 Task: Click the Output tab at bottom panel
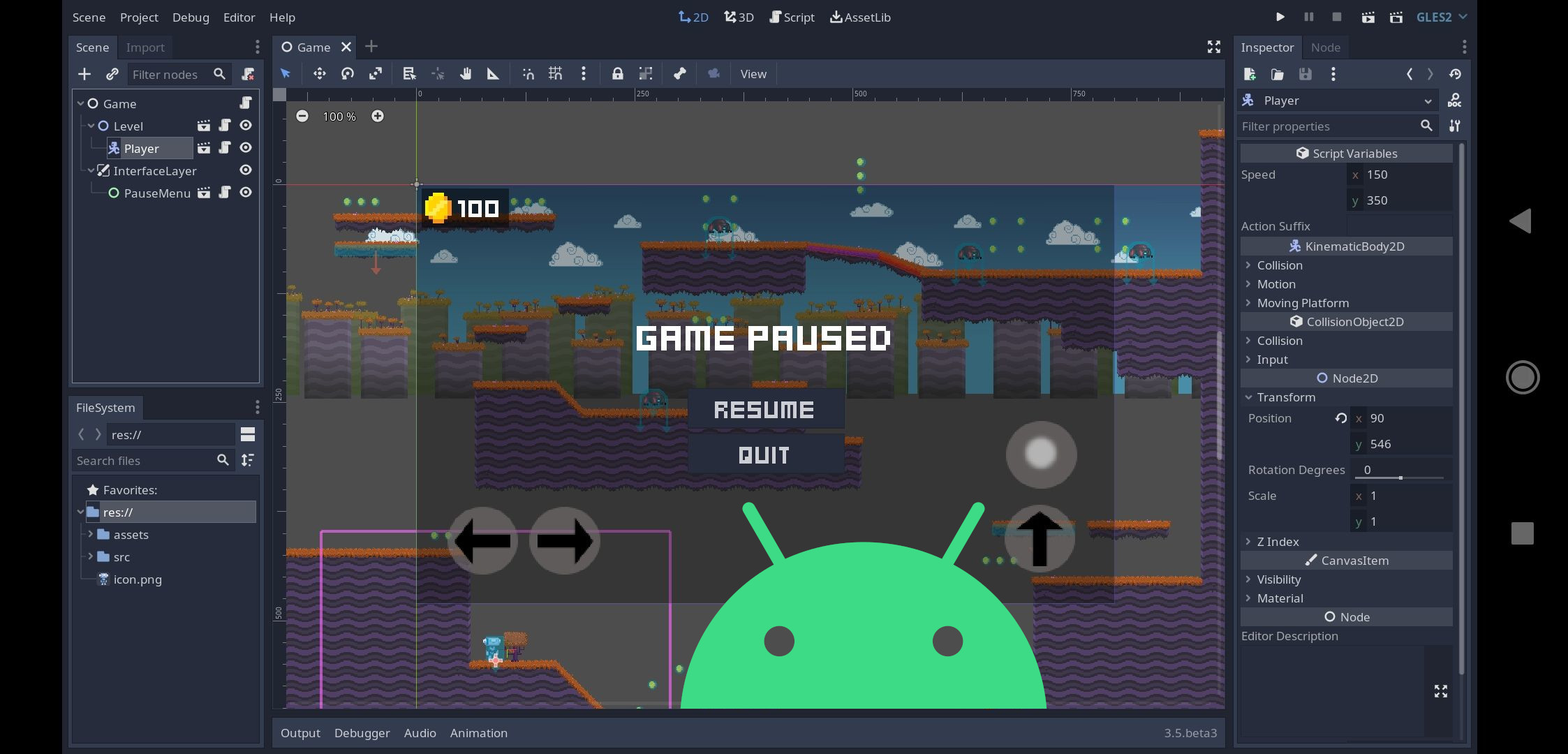pyautogui.click(x=299, y=733)
